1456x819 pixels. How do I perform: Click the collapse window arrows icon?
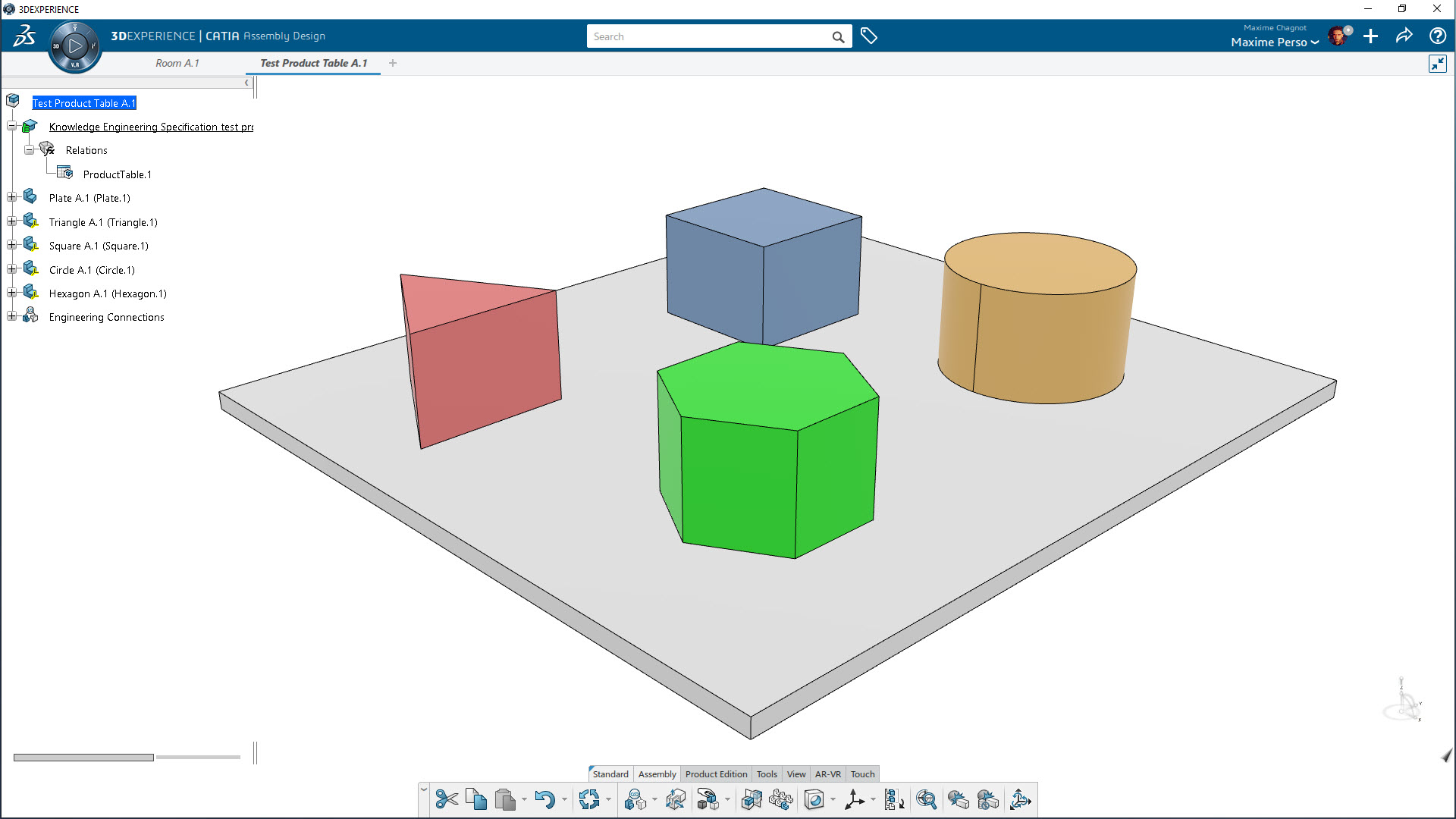tap(1437, 64)
